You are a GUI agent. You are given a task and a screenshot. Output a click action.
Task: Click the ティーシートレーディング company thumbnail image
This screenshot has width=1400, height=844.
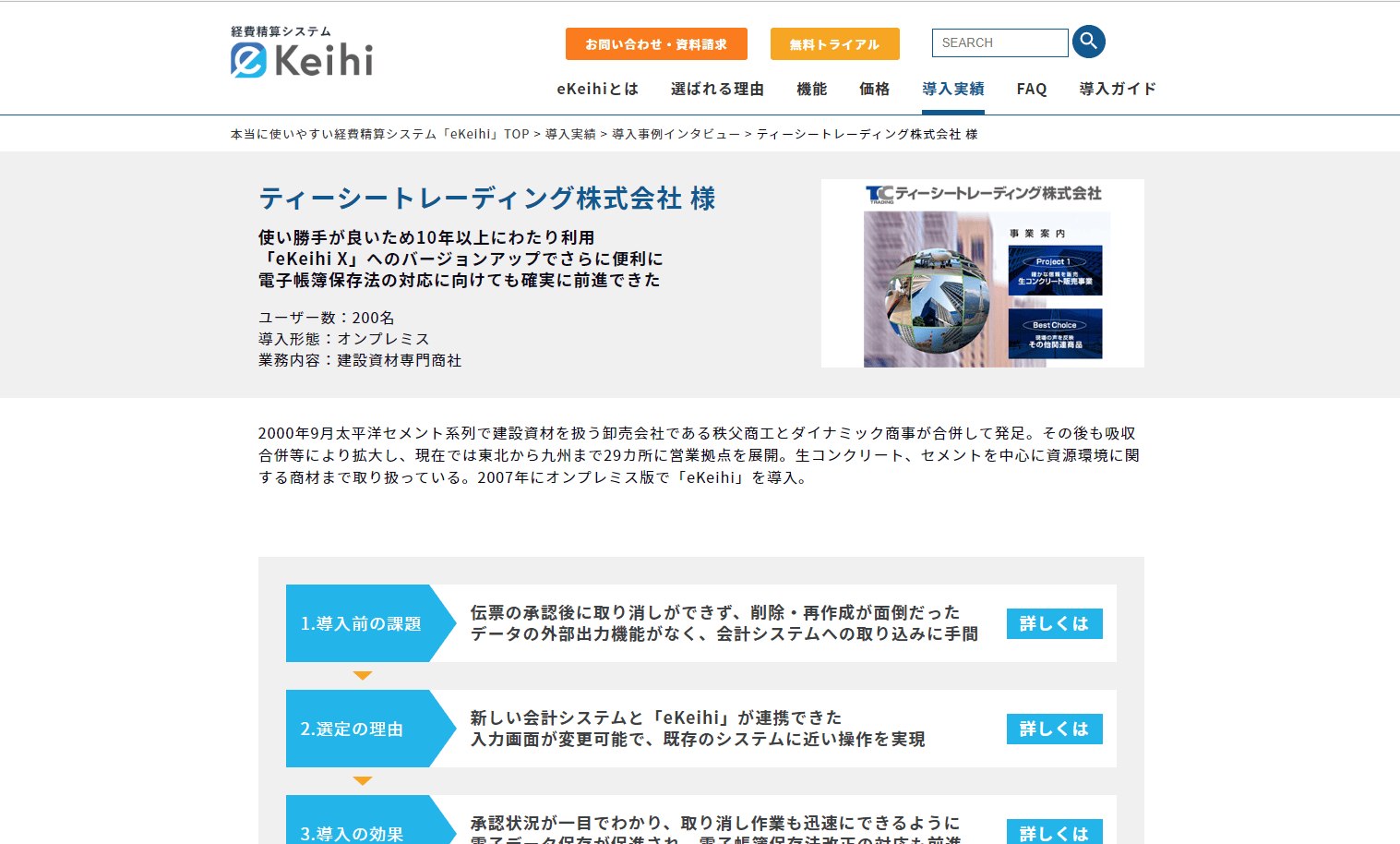coord(983,273)
